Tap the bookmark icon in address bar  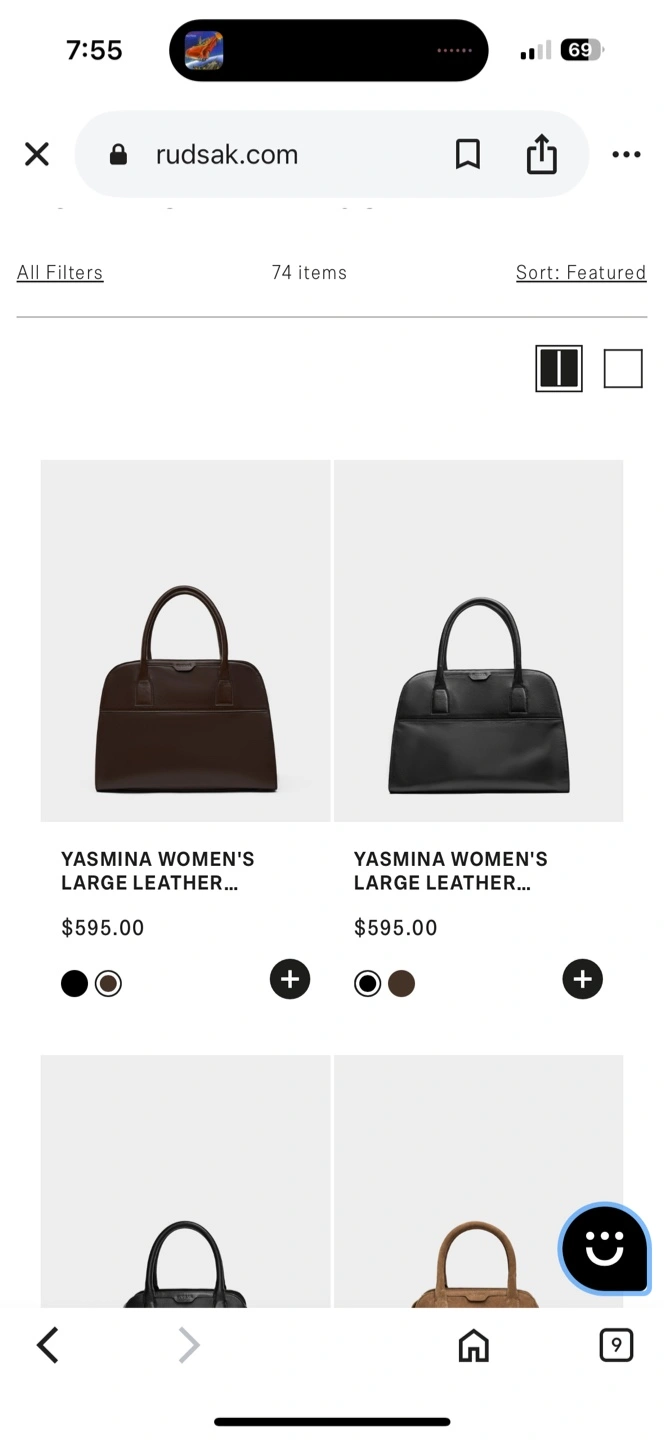tap(467, 154)
